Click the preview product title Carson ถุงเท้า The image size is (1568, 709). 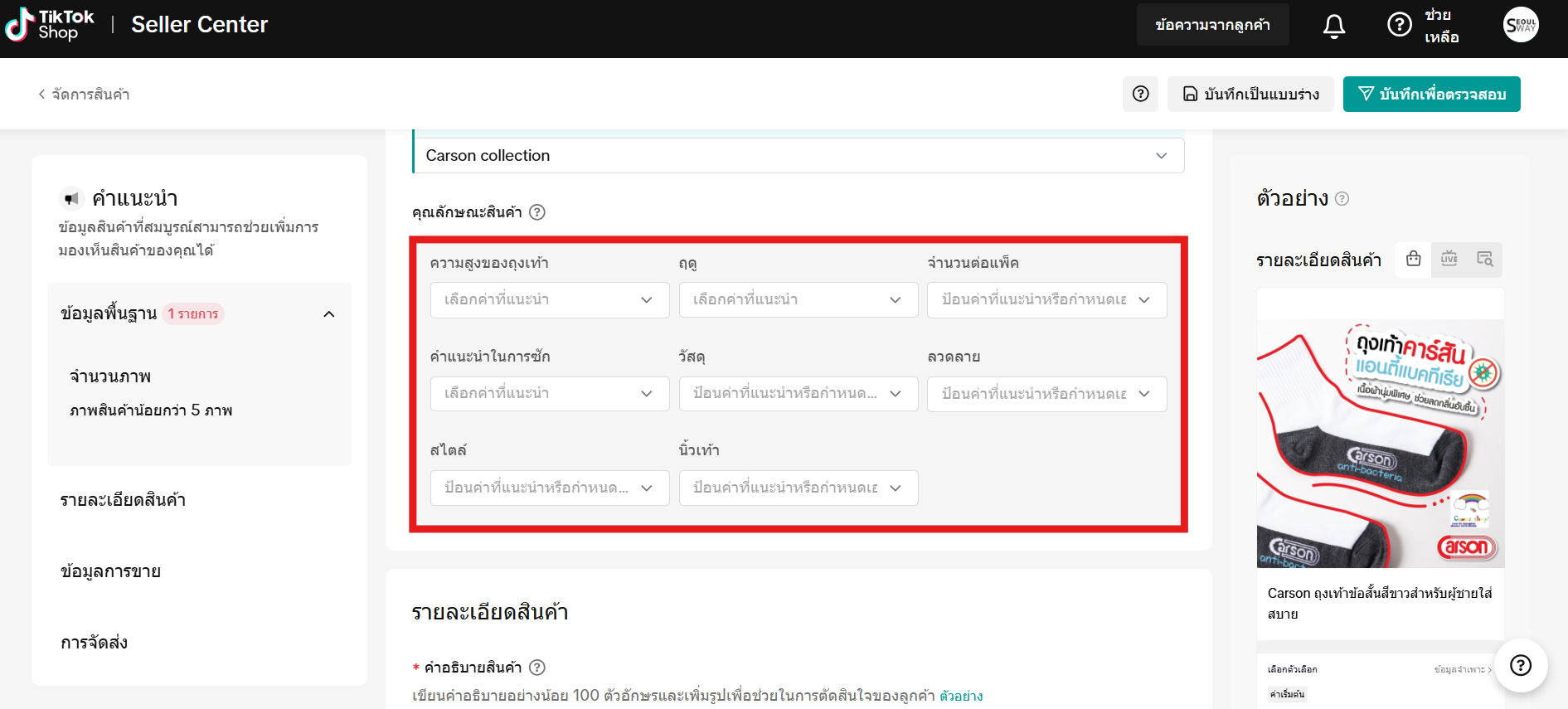tap(1380, 604)
